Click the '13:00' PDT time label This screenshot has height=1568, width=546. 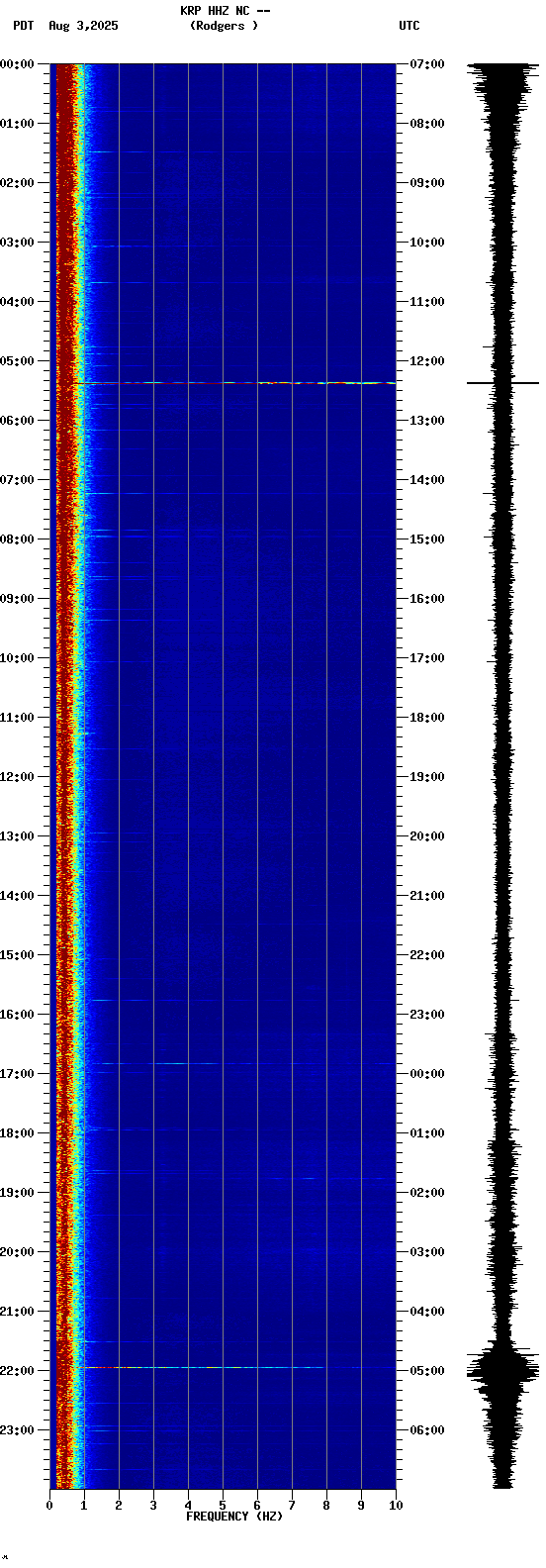pos(17,836)
